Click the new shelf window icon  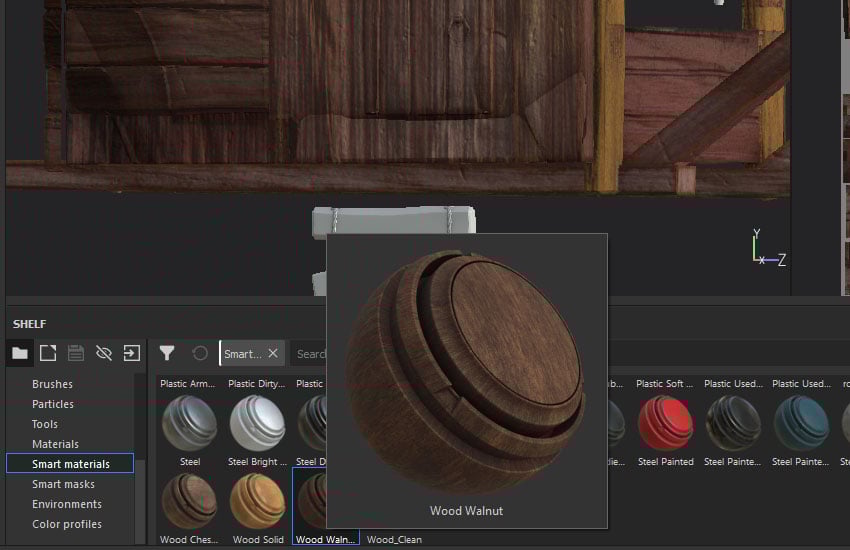tap(48, 353)
